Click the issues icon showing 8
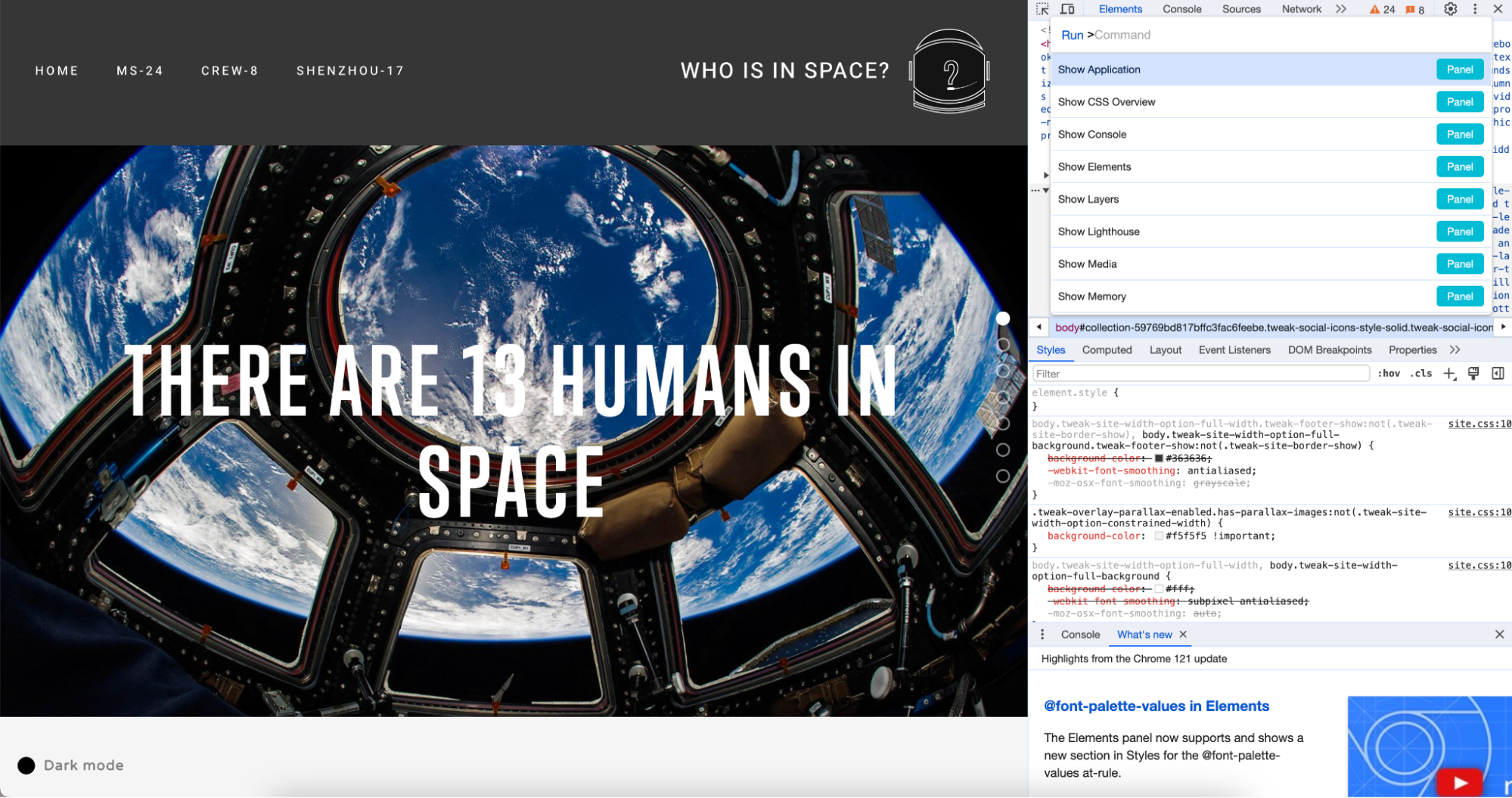 tap(1414, 9)
